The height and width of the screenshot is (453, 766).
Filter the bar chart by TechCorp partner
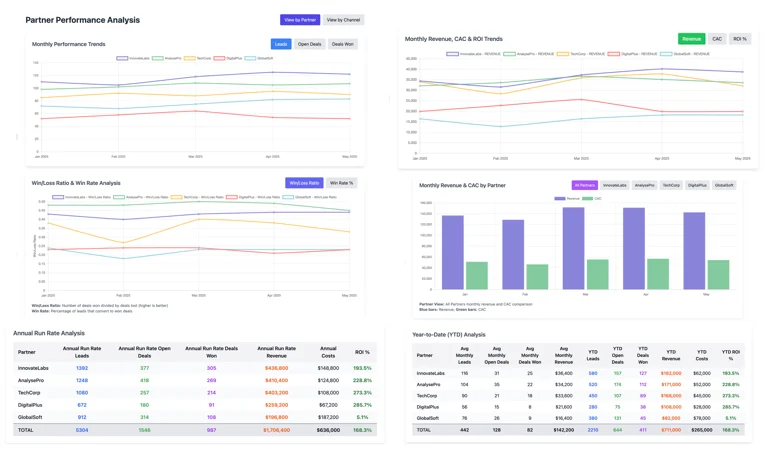pos(671,185)
